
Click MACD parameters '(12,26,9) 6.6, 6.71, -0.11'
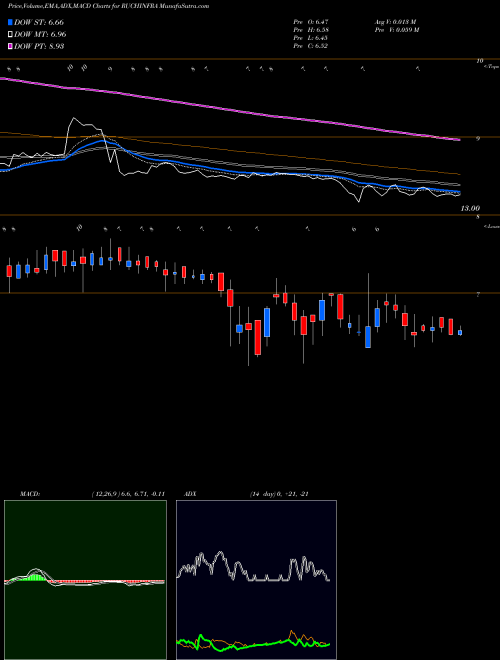click(128, 494)
